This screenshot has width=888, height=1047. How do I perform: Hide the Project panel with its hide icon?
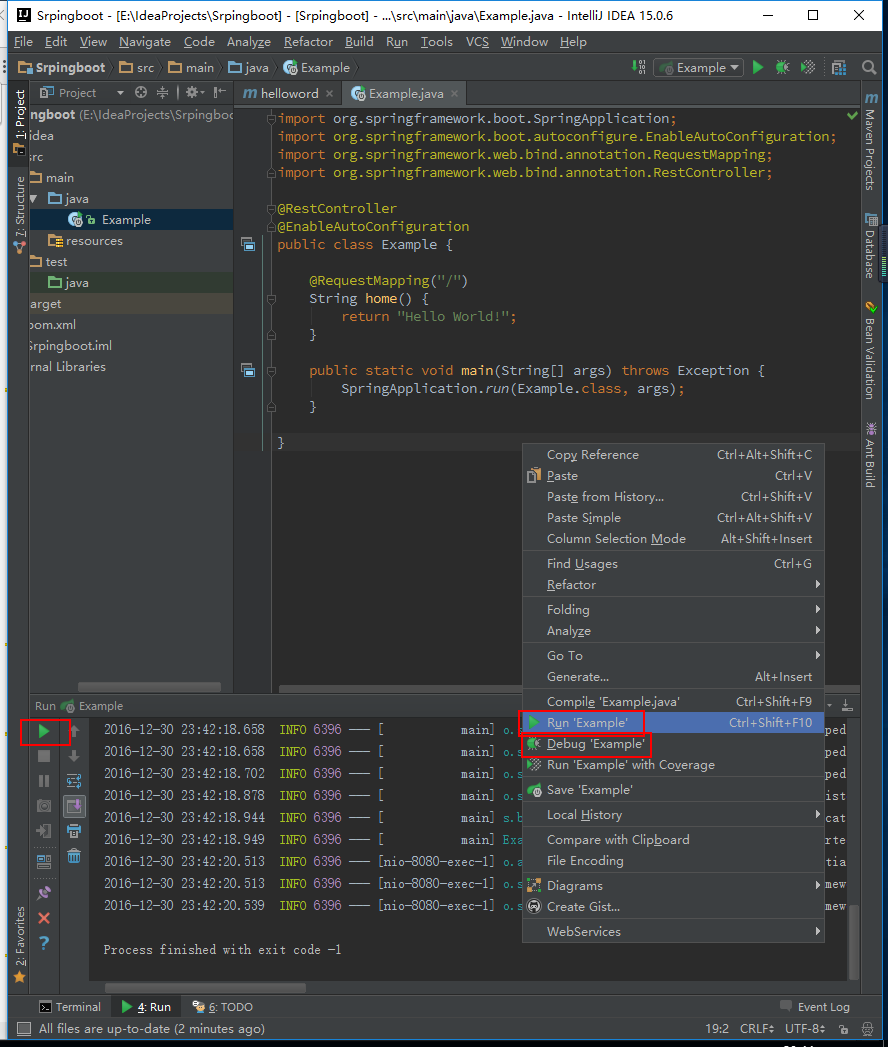pyautogui.click(x=219, y=92)
